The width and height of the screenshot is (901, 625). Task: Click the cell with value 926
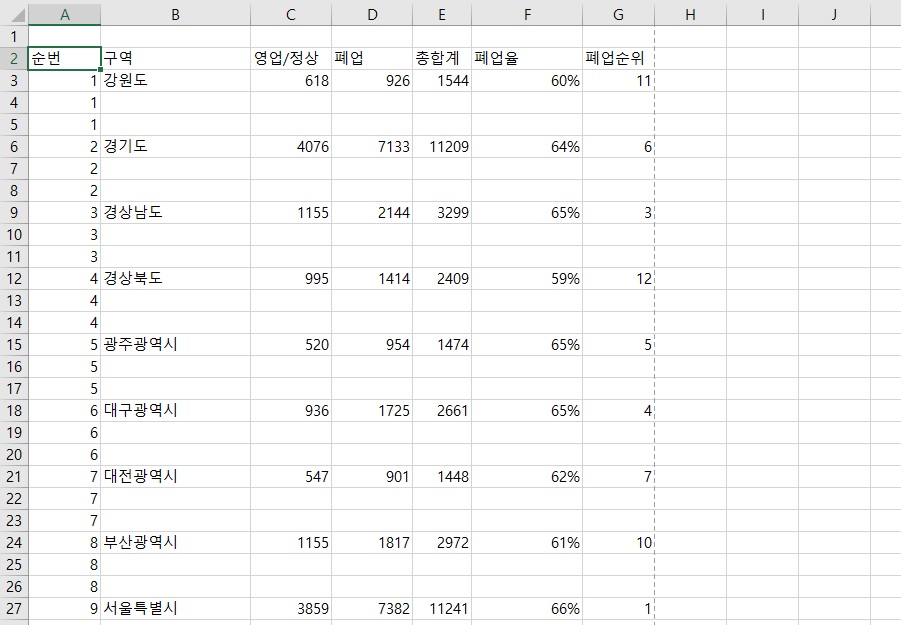[x=372, y=80]
